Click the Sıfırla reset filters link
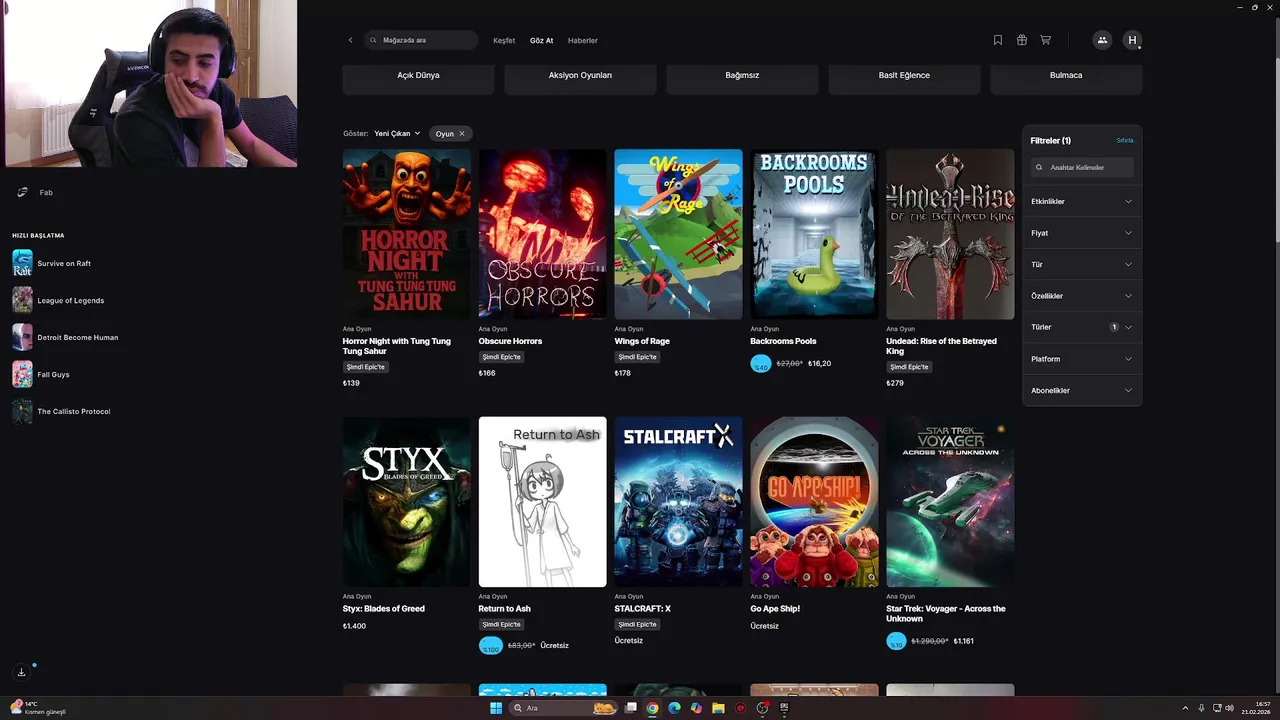The height and width of the screenshot is (720, 1280). click(x=1124, y=141)
